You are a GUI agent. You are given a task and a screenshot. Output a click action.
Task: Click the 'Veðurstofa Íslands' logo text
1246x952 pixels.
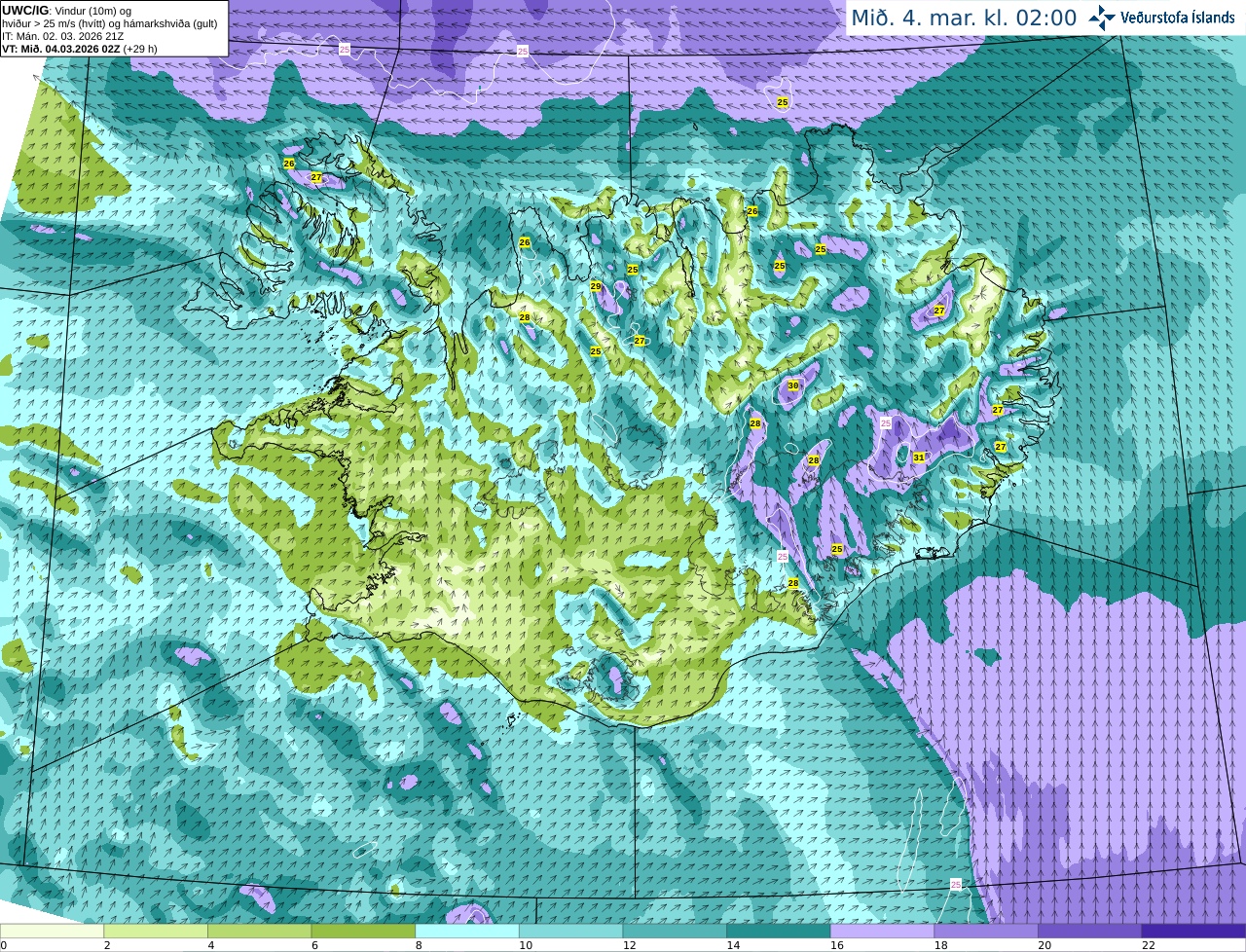pos(1177,18)
